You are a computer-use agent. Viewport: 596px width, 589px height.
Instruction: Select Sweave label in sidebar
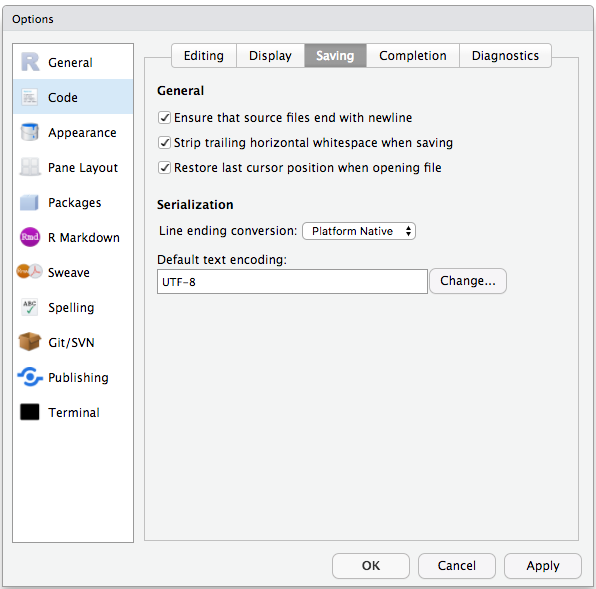(69, 272)
